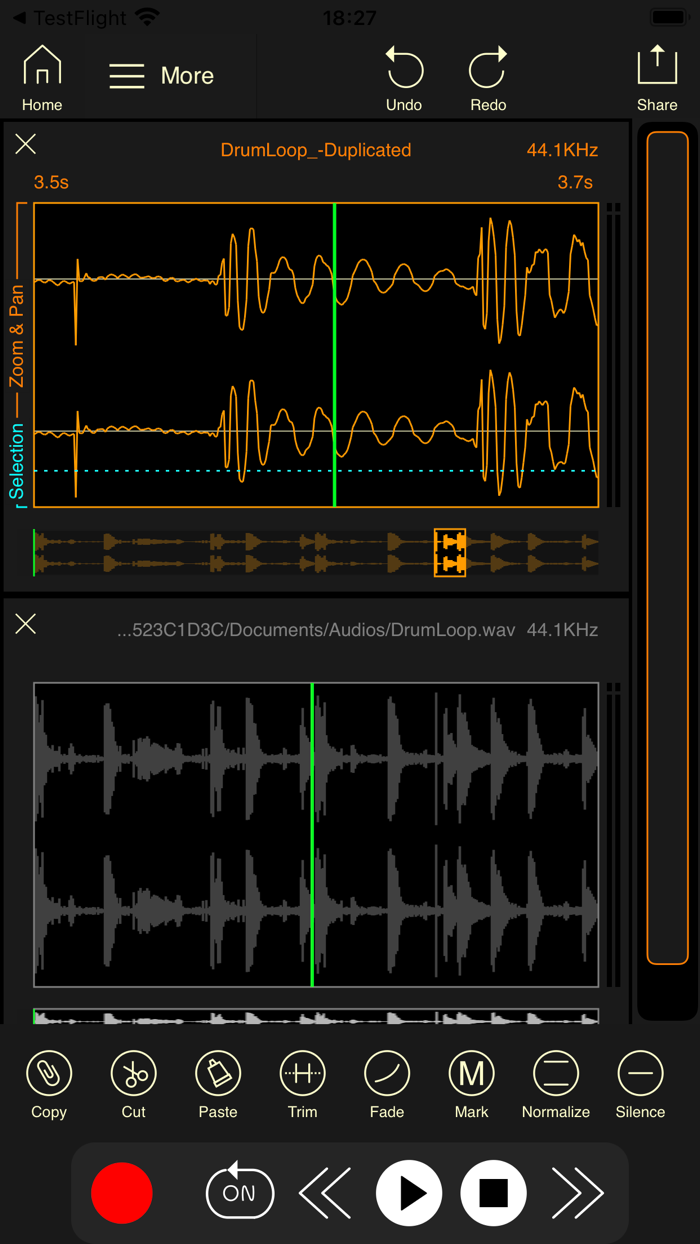Rewind with the double left arrows
Viewport: 700px width, 1244px height.
point(325,1193)
